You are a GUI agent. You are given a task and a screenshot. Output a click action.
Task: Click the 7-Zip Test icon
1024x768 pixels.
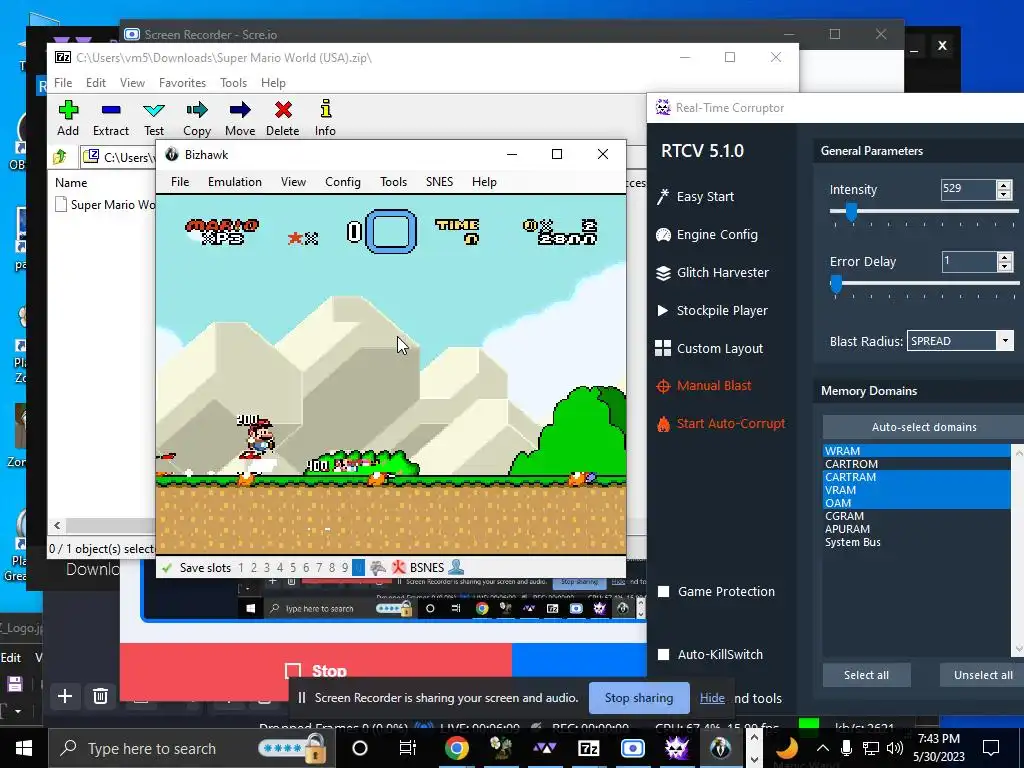(154, 110)
